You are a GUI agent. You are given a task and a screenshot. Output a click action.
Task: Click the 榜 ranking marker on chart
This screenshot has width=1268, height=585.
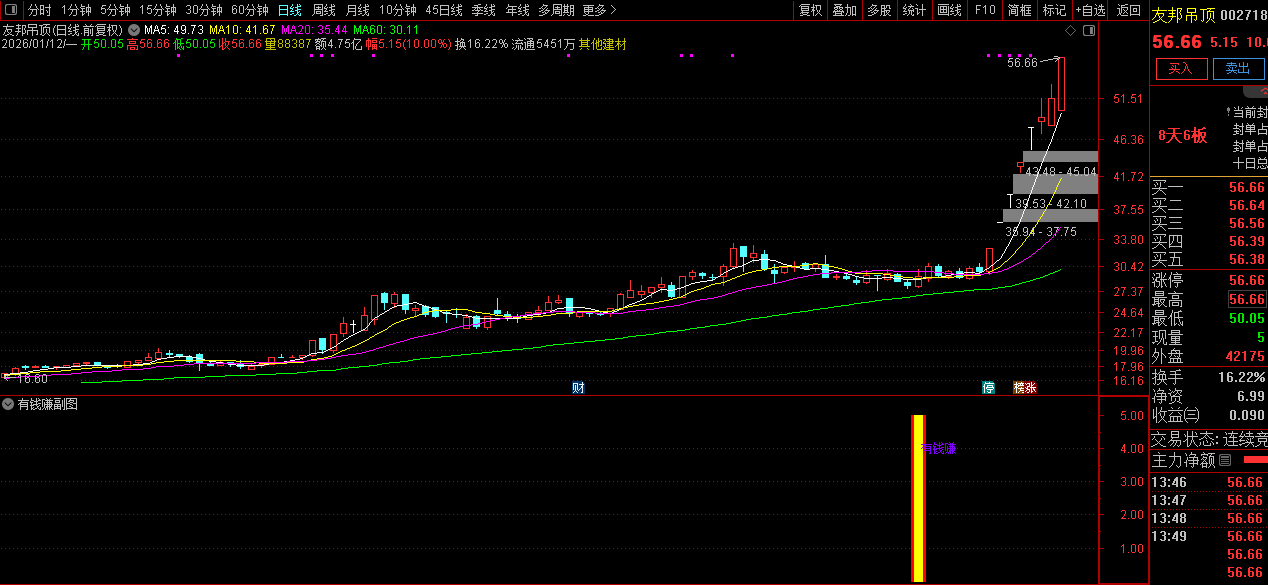coord(1019,388)
